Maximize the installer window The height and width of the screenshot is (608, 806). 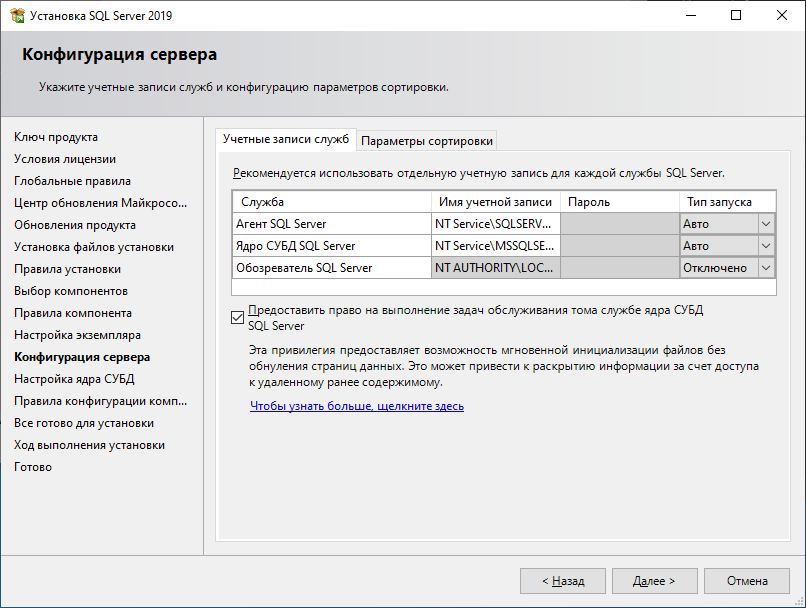pos(736,15)
